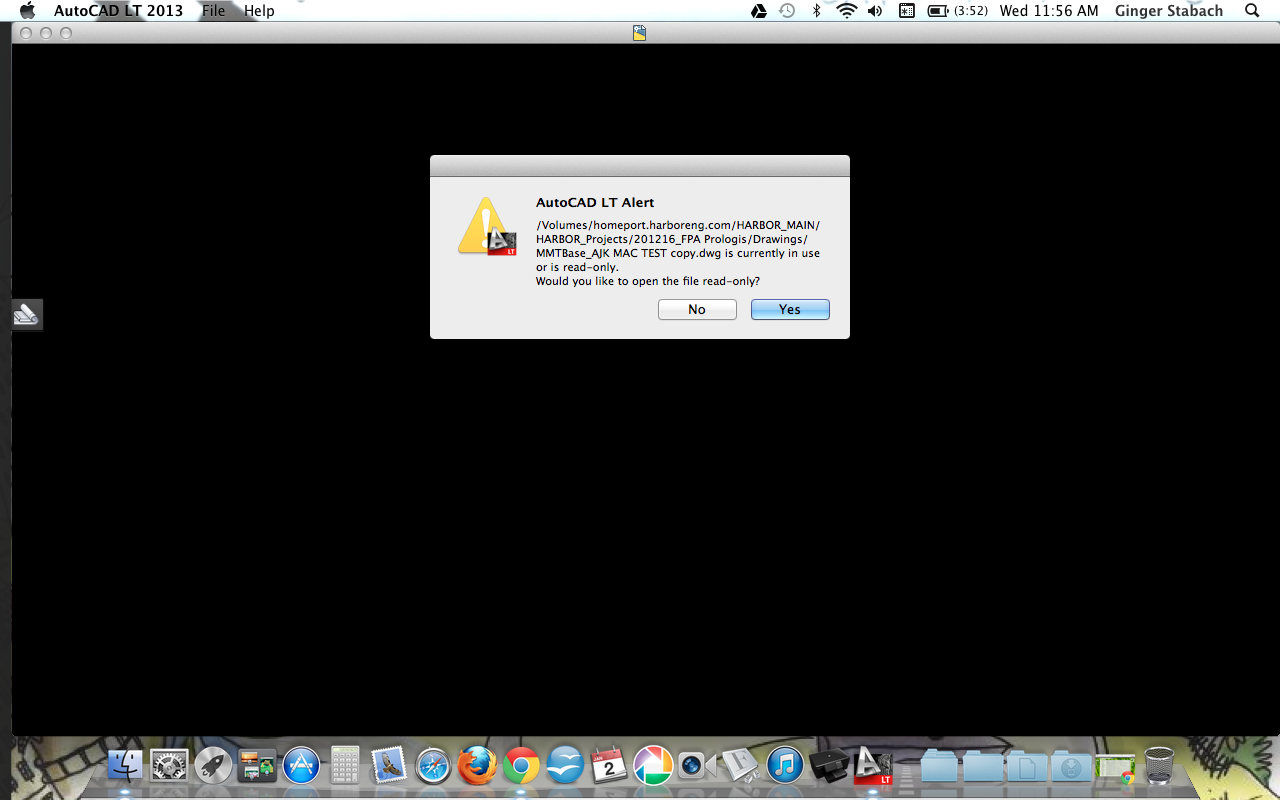1280x800 pixels.
Task: Open the Downloads folder stack in Dock
Action: [x=1071, y=766]
